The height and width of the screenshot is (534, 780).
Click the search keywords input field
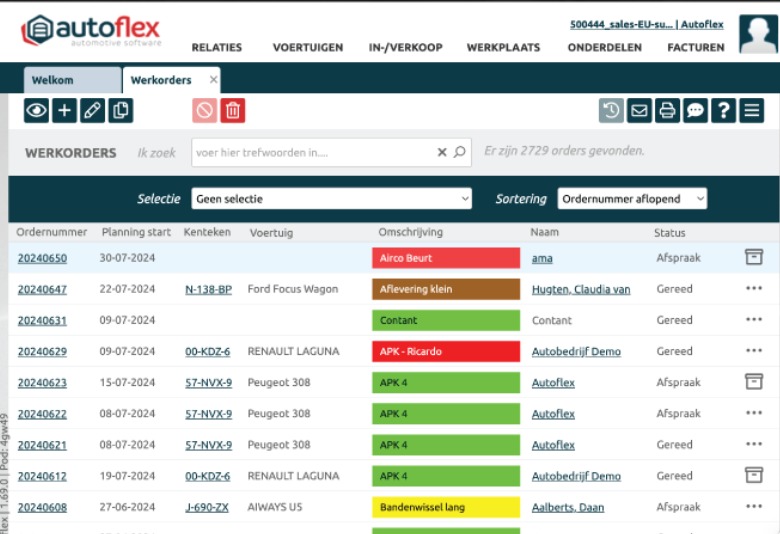(x=312, y=153)
